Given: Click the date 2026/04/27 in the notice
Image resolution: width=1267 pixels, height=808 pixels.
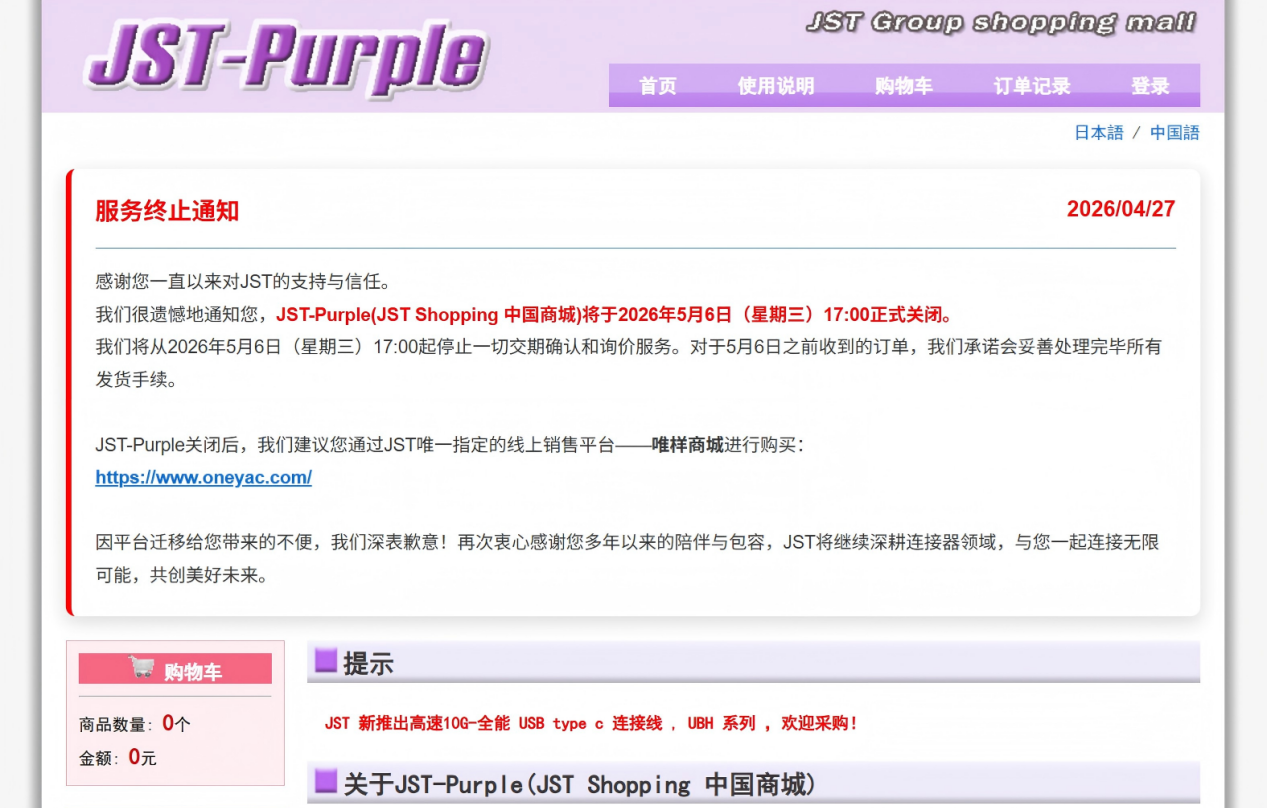Looking at the screenshot, I should [1121, 209].
